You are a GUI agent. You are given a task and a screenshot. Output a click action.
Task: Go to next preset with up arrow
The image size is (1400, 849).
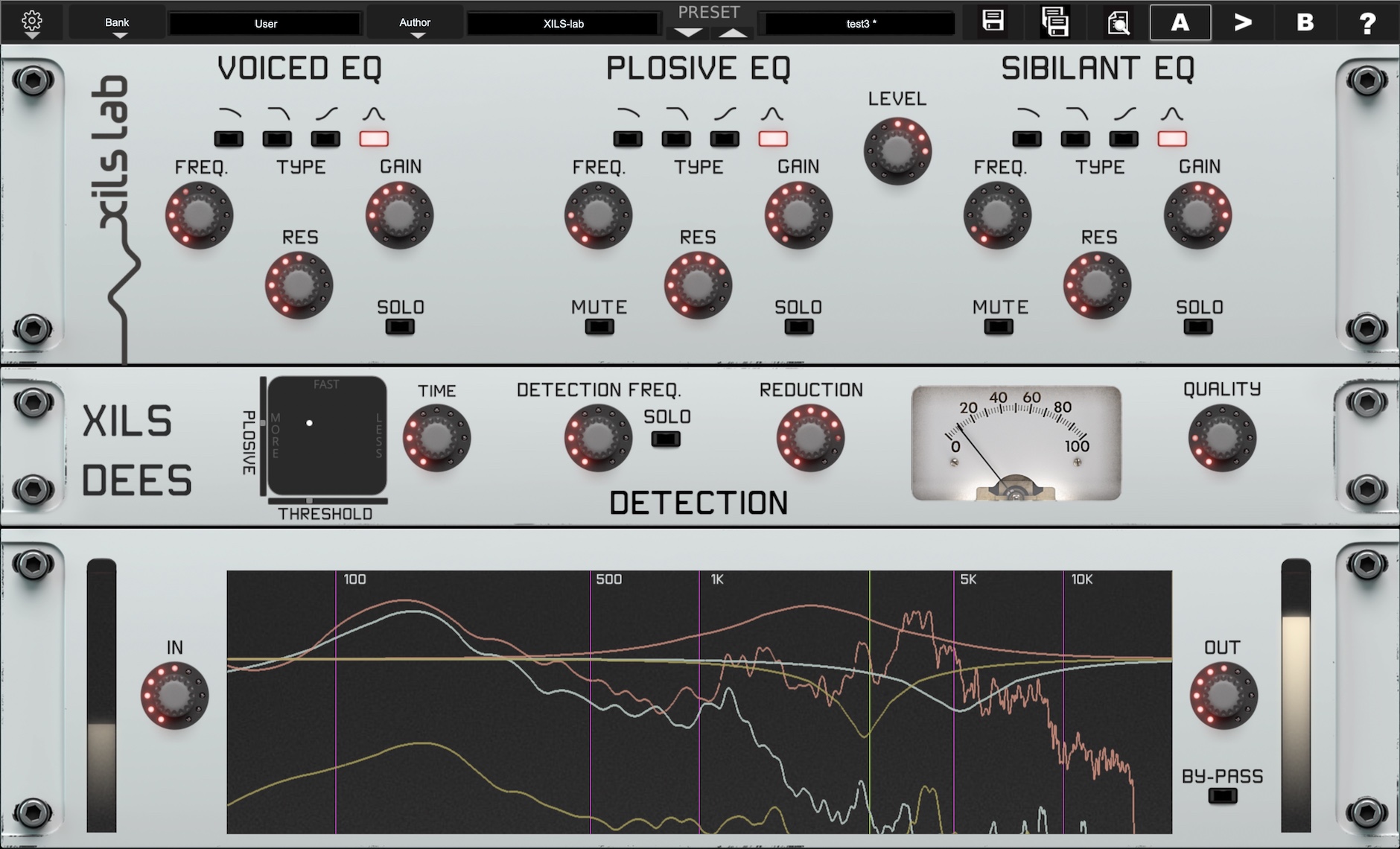(x=733, y=32)
